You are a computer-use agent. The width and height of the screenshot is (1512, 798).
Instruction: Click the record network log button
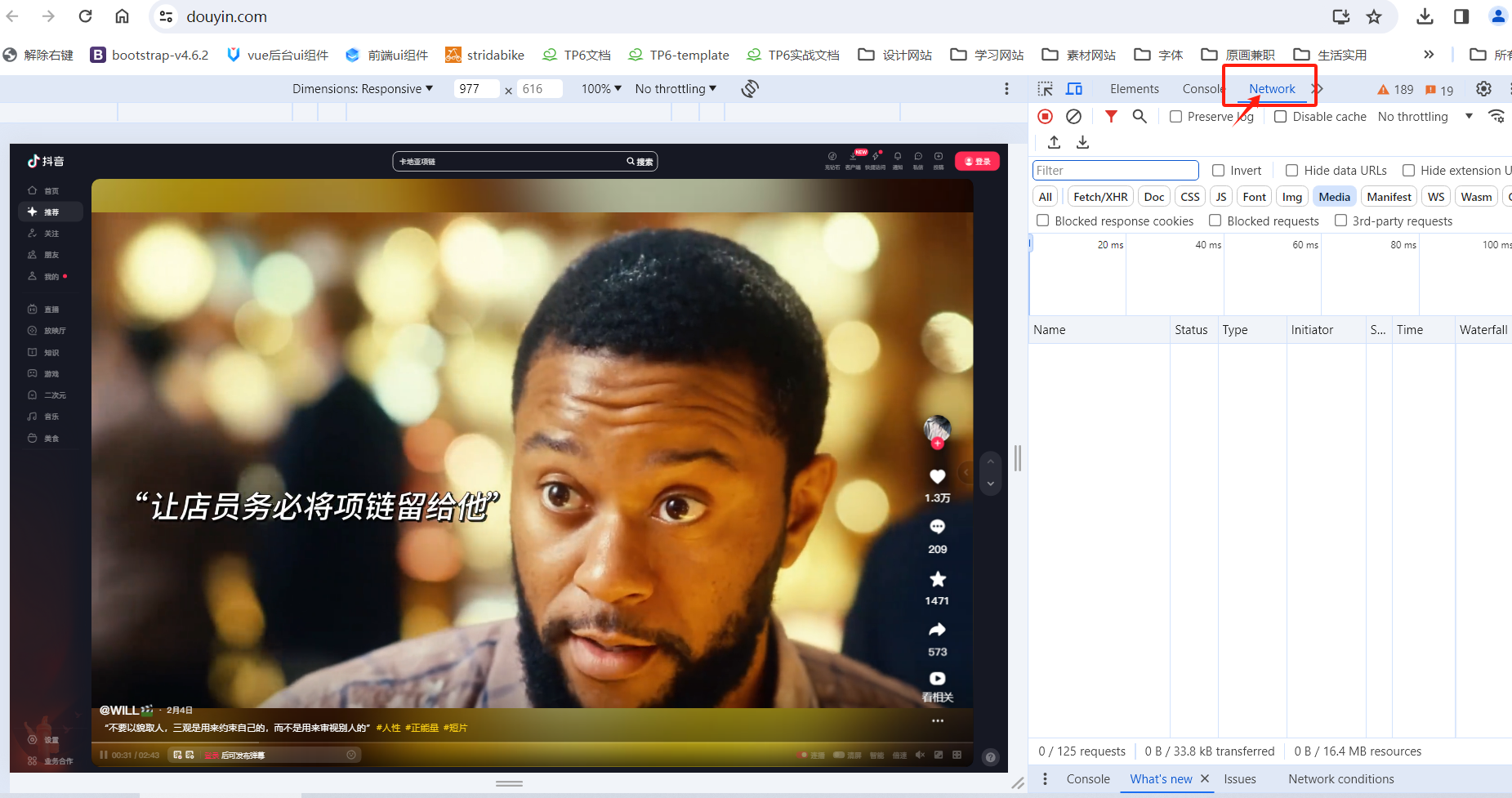[1045, 117]
